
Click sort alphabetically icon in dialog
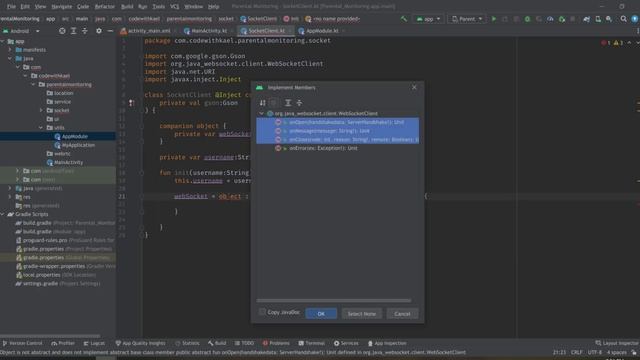pos(262,103)
